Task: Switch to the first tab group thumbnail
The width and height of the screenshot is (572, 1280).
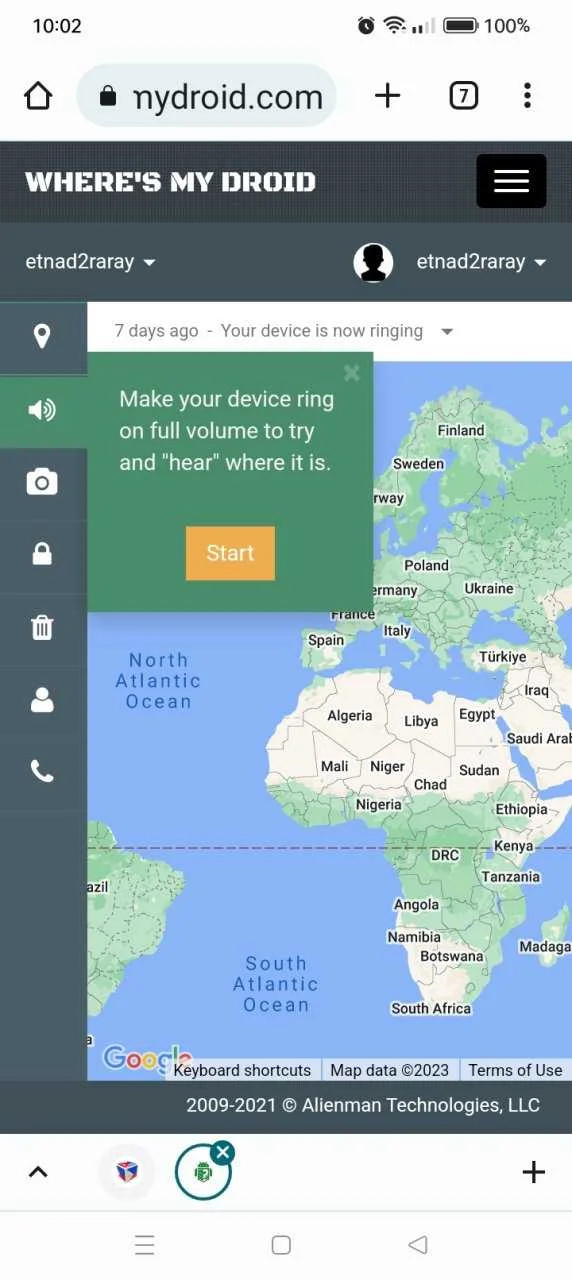Action: point(127,1172)
